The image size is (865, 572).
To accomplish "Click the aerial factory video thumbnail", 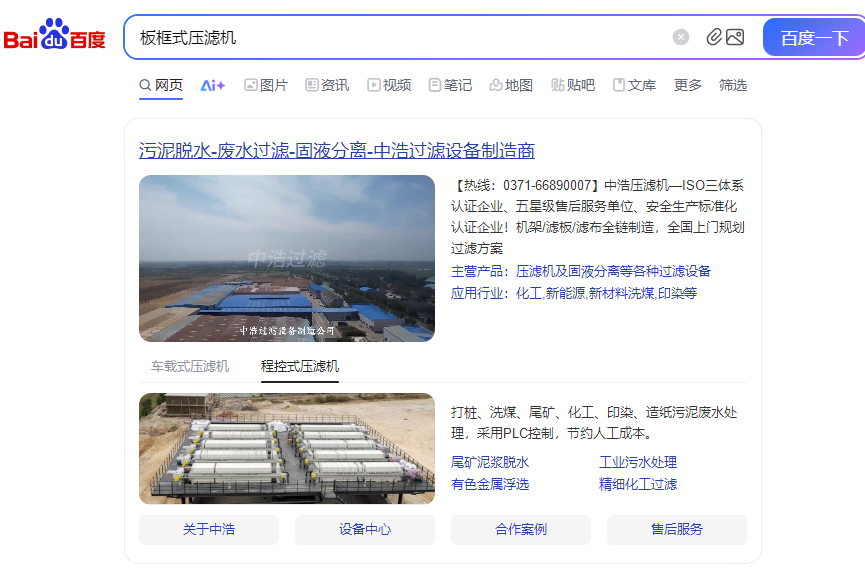I will tap(287, 258).
